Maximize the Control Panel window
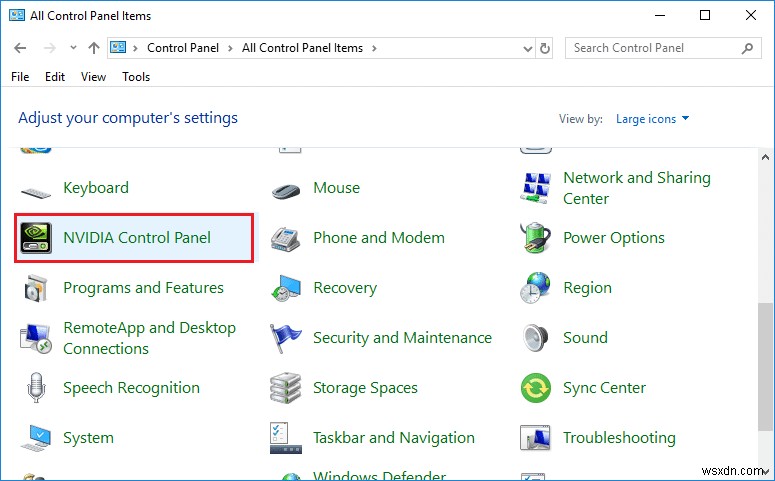Image resolution: width=775 pixels, height=481 pixels. click(x=705, y=15)
